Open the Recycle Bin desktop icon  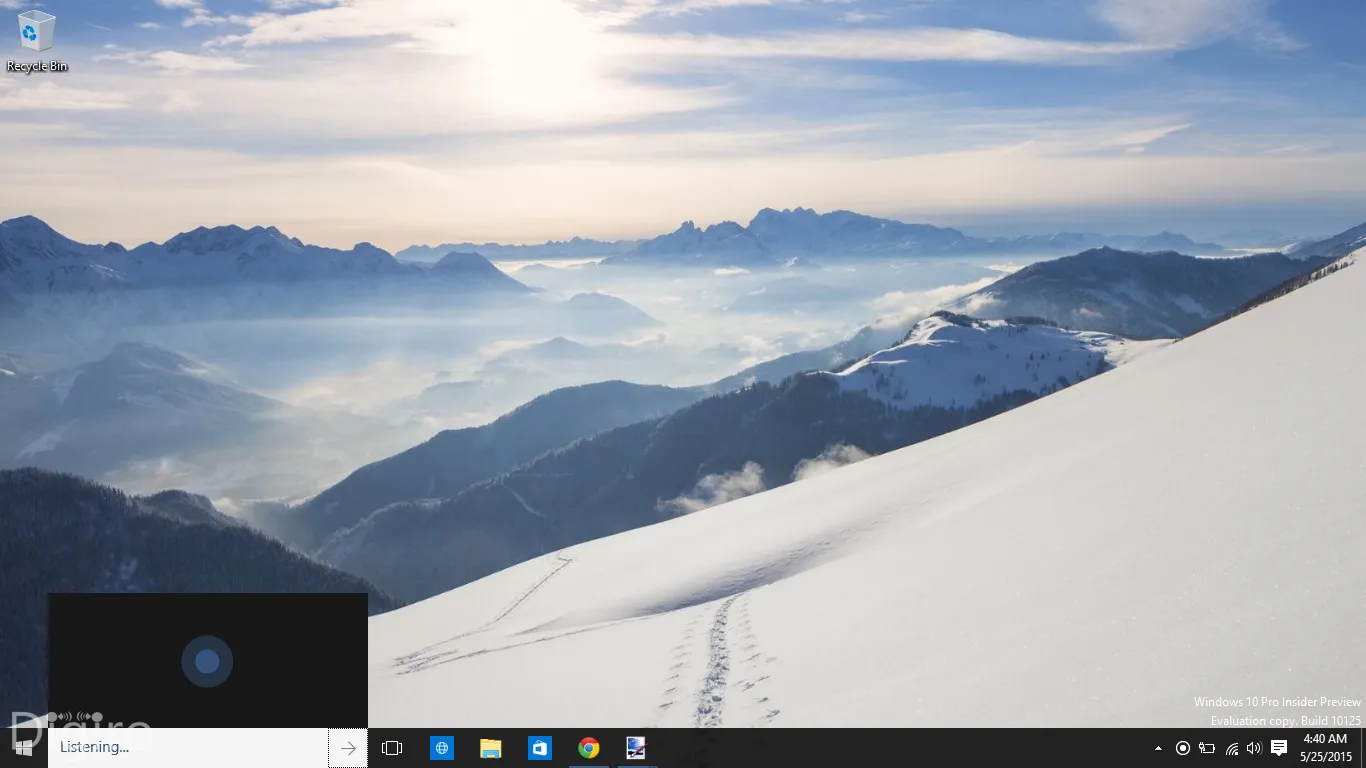pyautogui.click(x=37, y=41)
